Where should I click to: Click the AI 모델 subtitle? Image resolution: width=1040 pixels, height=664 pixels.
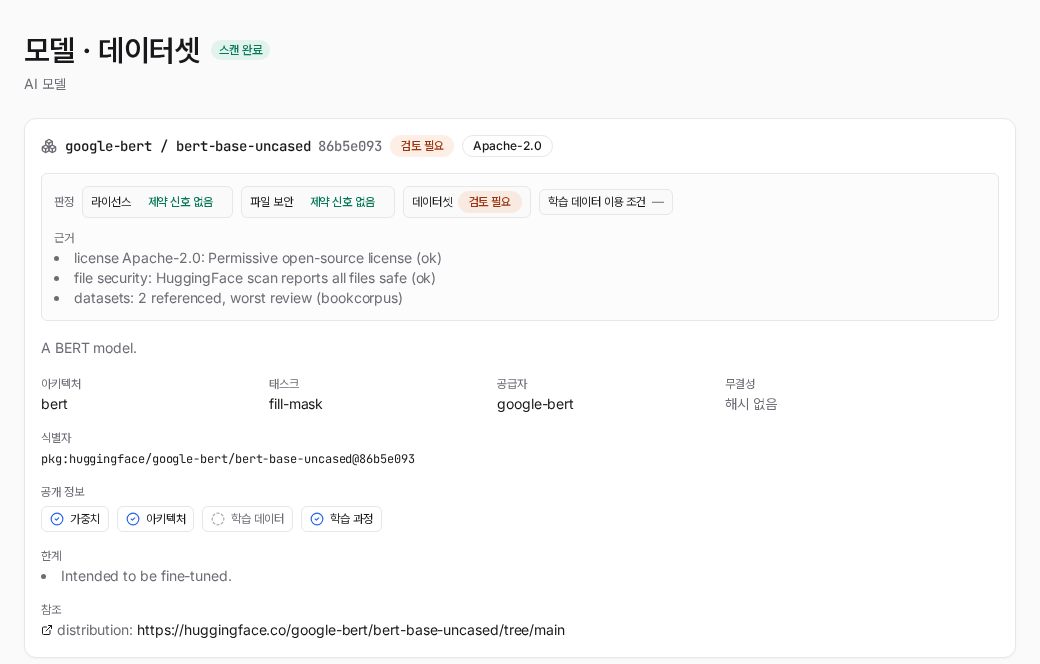point(45,84)
